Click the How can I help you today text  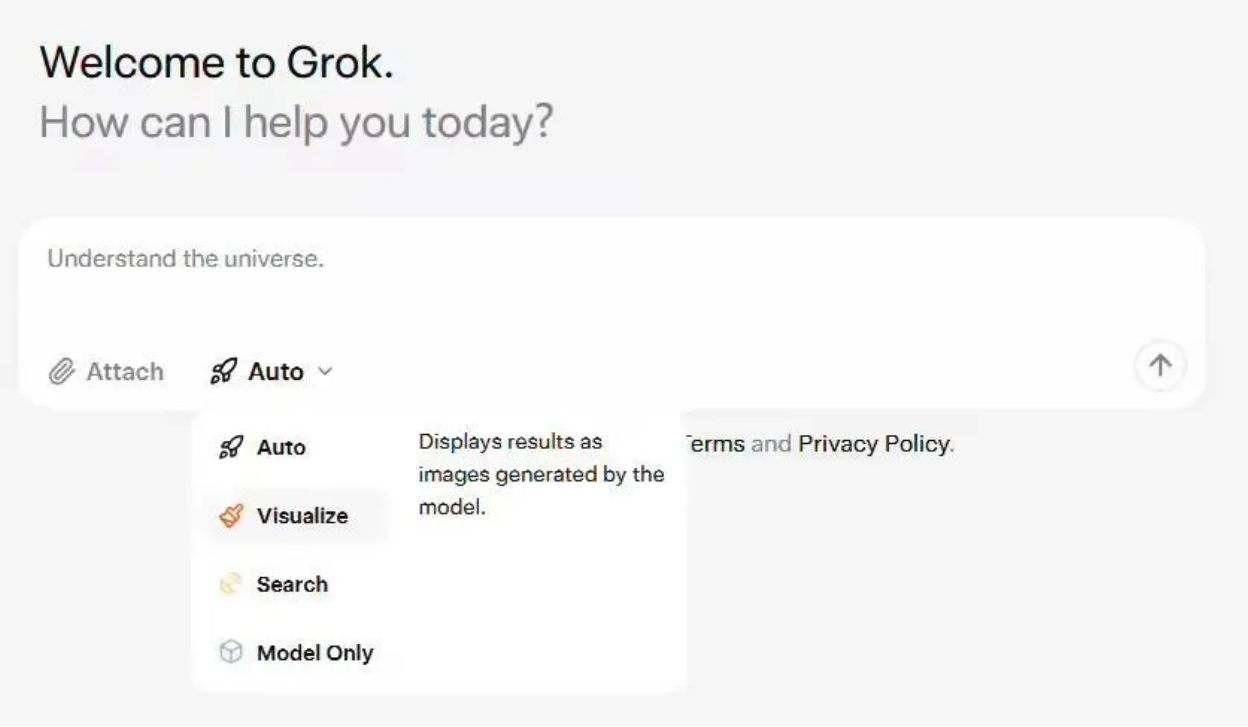296,122
